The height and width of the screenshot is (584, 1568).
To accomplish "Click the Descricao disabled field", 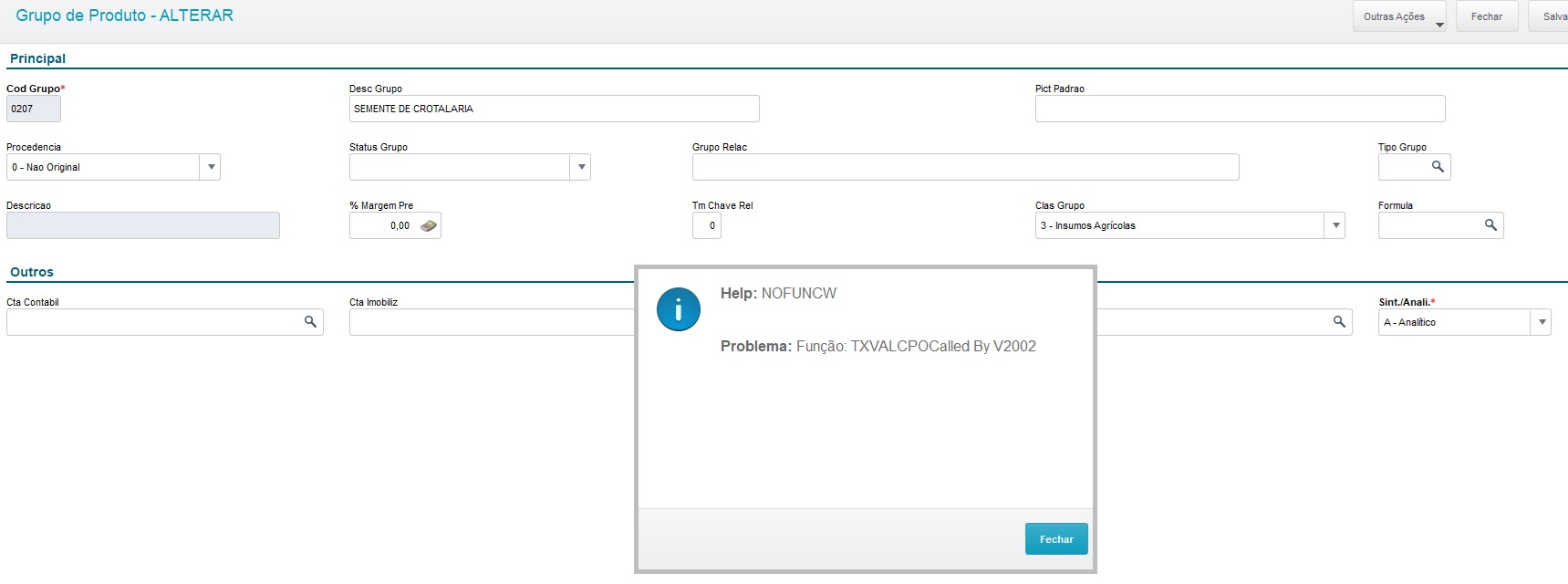I will tap(143, 225).
